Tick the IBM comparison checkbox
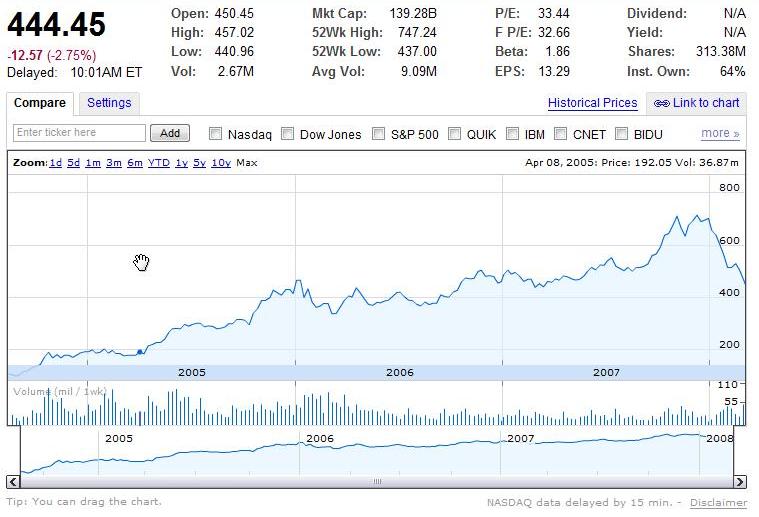Screen dimensions: 759x517 point(513,134)
